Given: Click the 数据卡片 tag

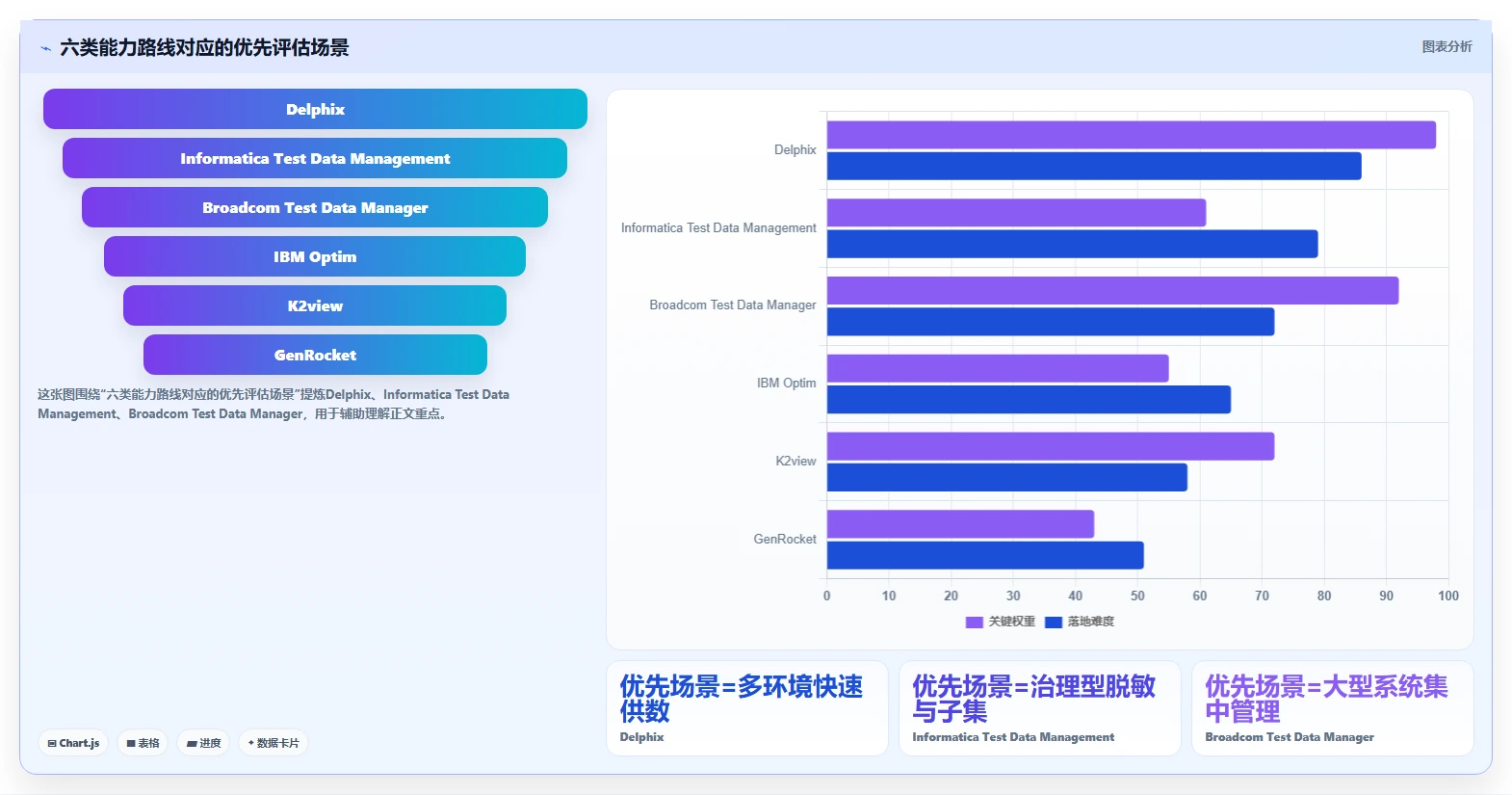Looking at the screenshot, I should [274, 743].
